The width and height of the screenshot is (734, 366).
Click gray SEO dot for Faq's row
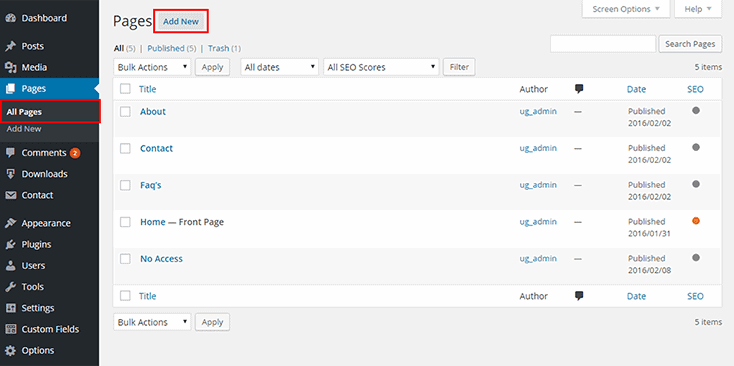pos(696,184)
